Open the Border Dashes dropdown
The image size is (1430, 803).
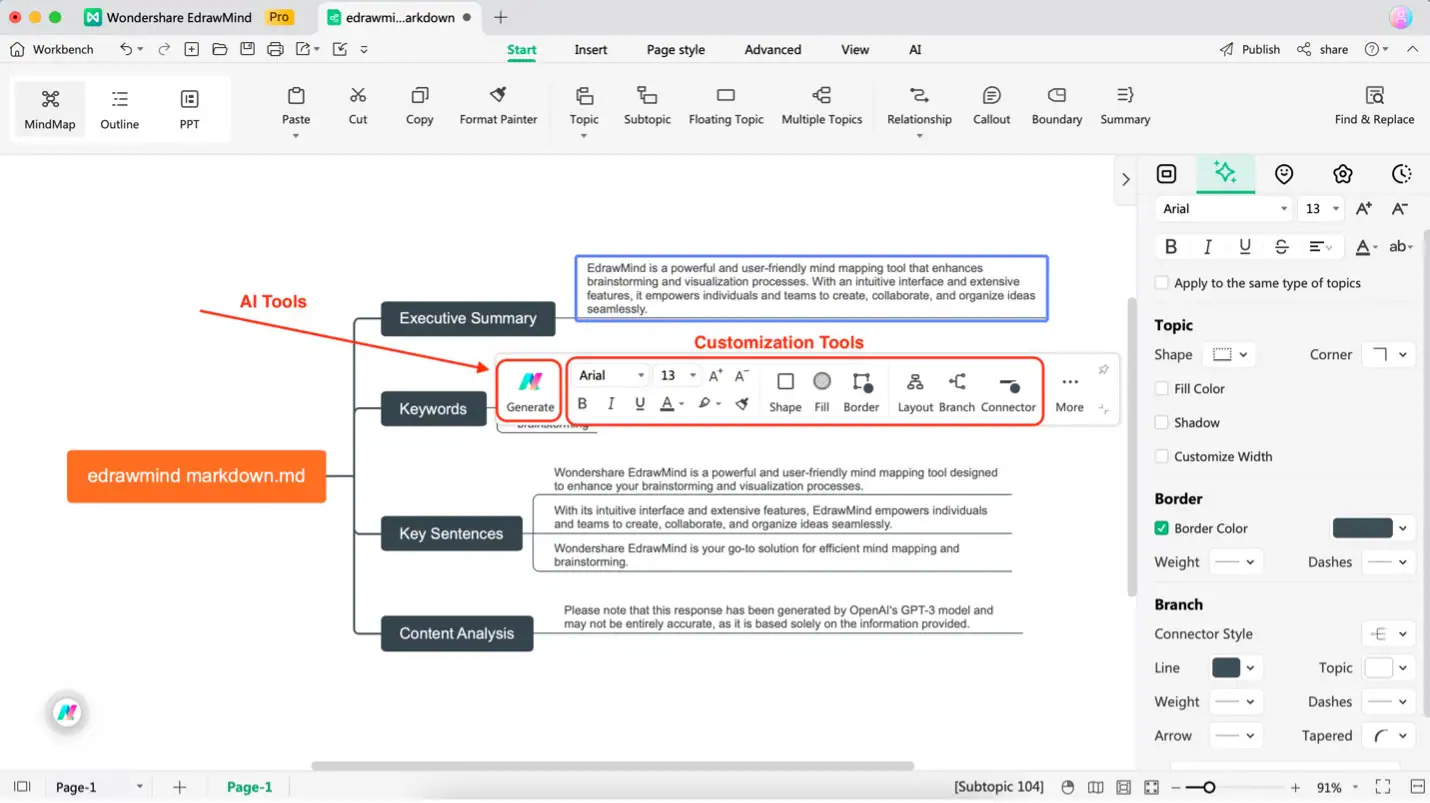coord(1388,562)
